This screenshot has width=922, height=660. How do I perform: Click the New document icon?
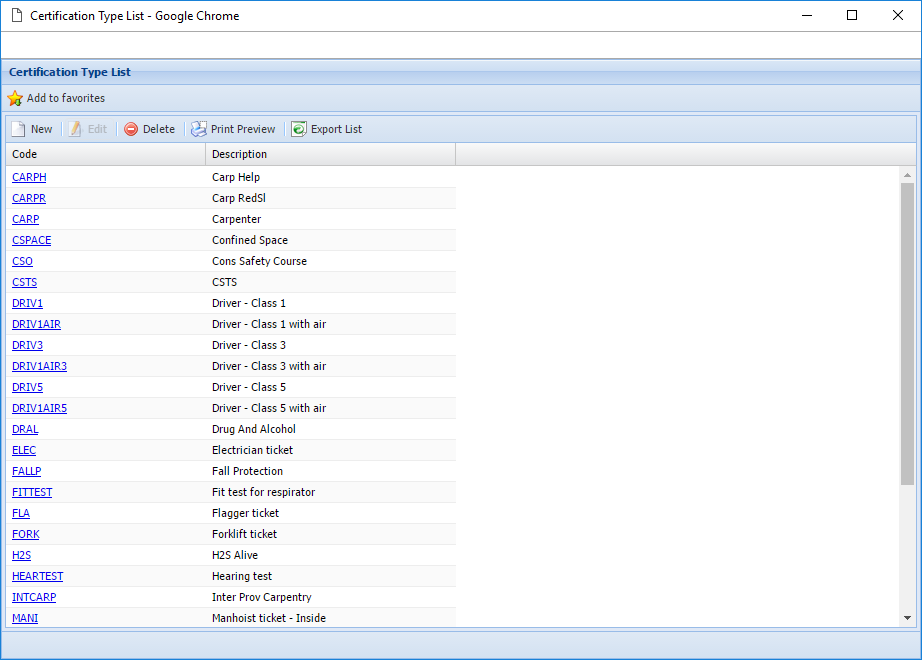pyautogui.click(x=18, y=129)
